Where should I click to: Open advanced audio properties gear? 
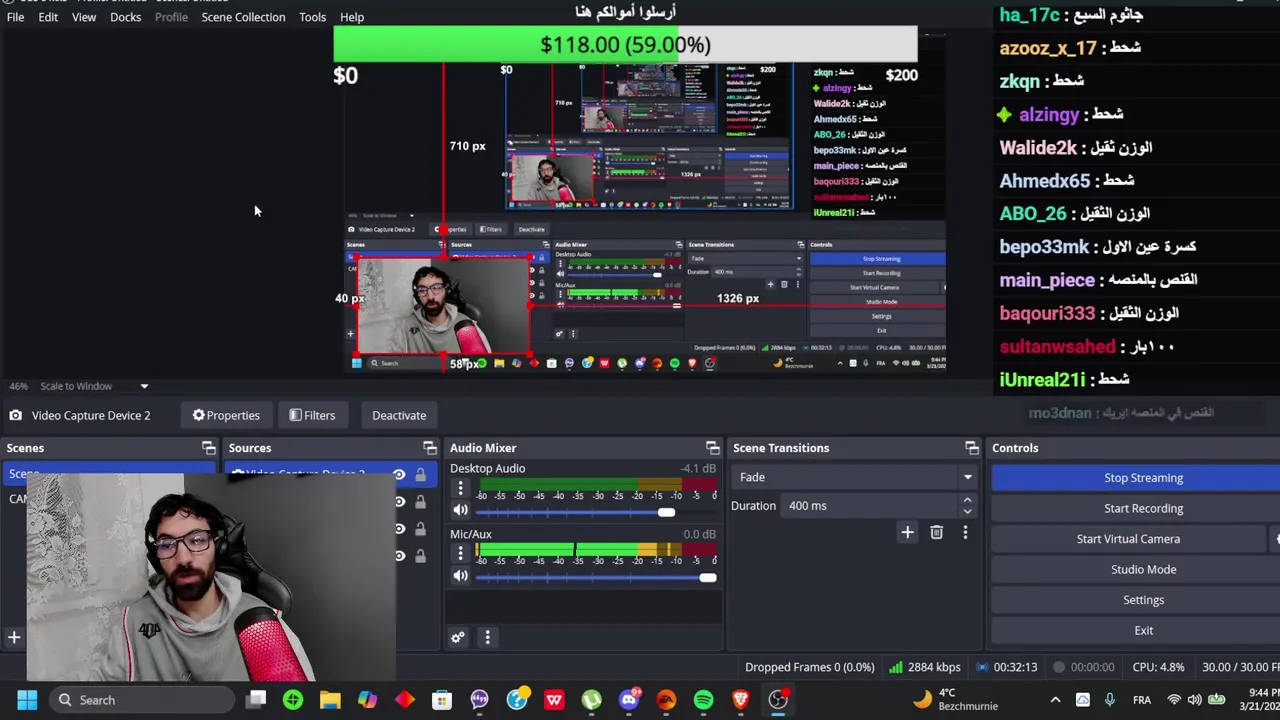point(458,637)
